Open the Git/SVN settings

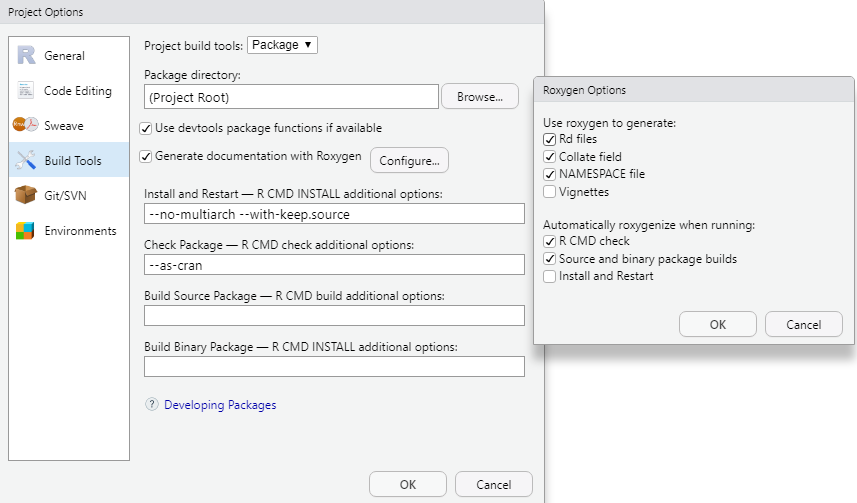tap(69, 195)
